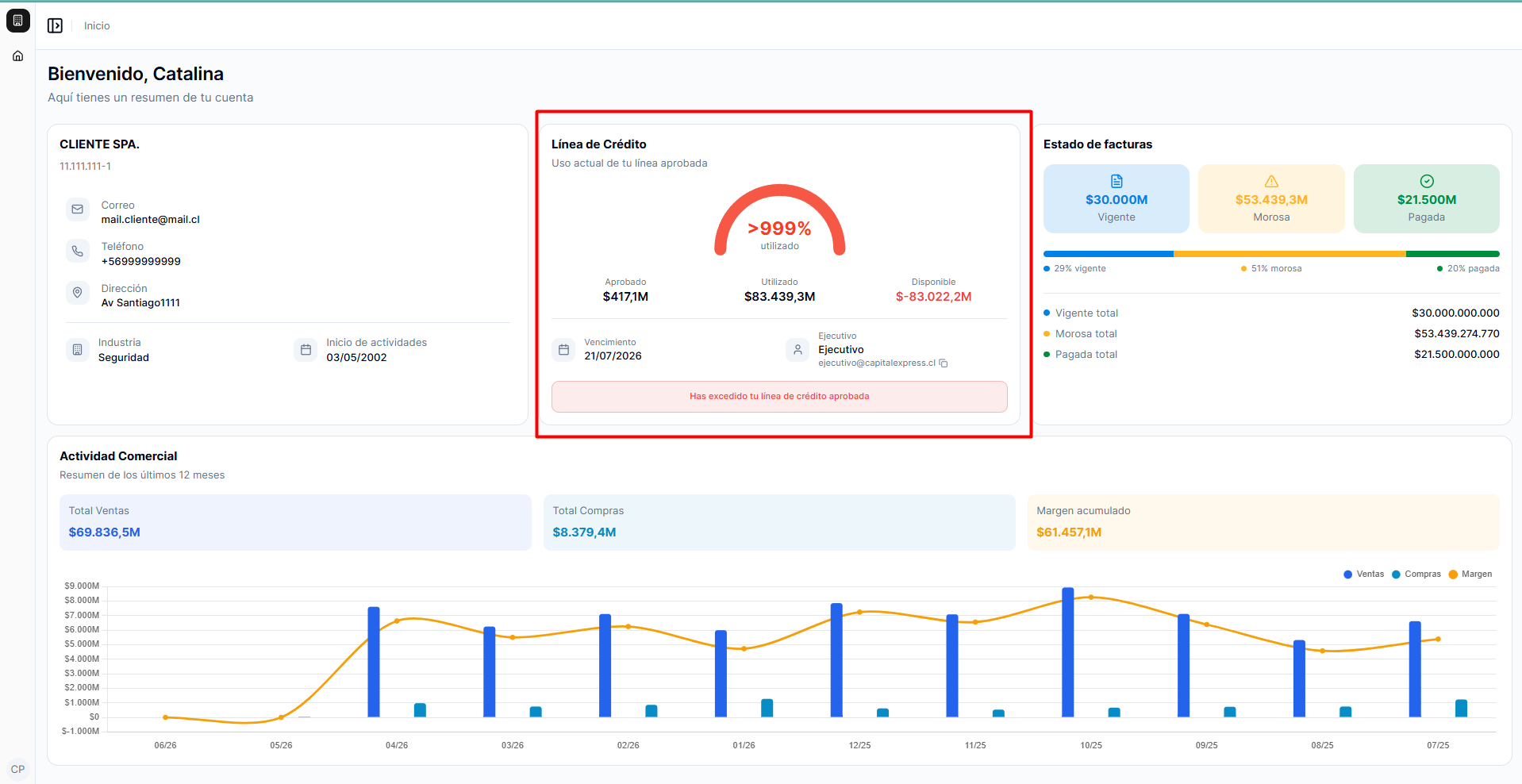
Task: Click the Inicio breadcrumb
Action: pyautogui.click(x=97, y=26)
